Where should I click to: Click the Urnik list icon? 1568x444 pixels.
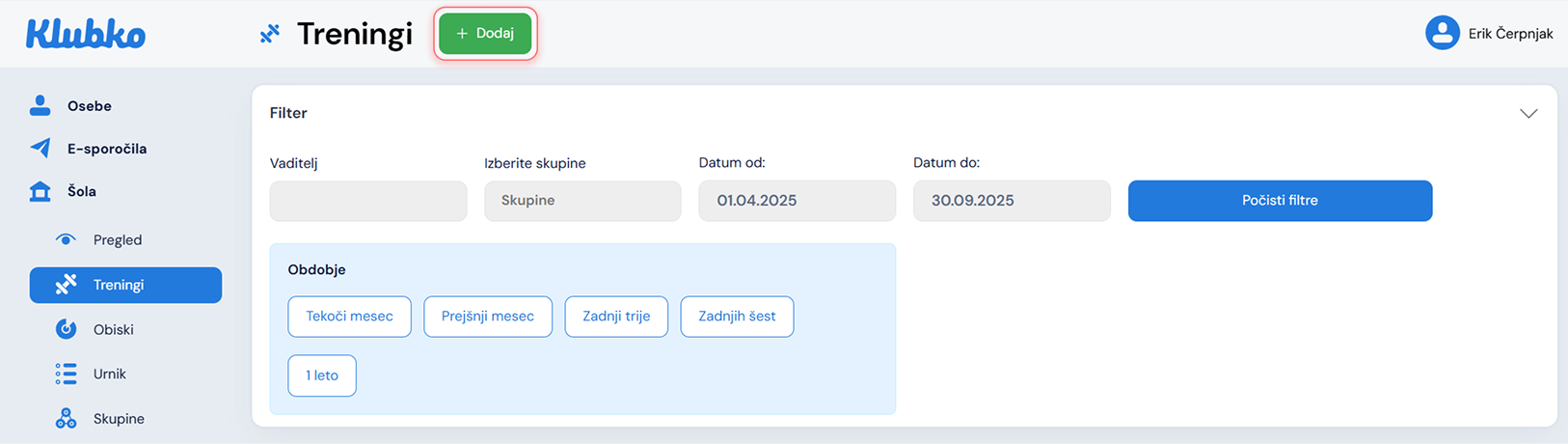point(66,374)
